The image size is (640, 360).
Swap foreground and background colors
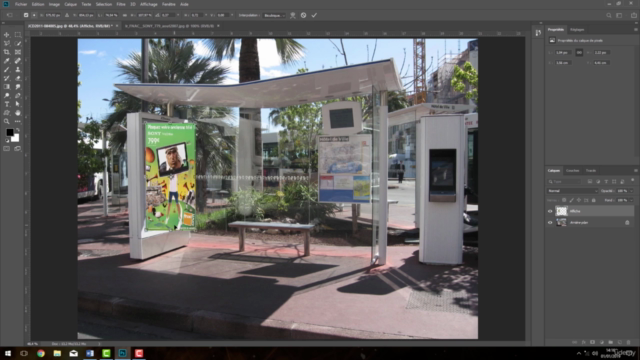pos(18,130)
